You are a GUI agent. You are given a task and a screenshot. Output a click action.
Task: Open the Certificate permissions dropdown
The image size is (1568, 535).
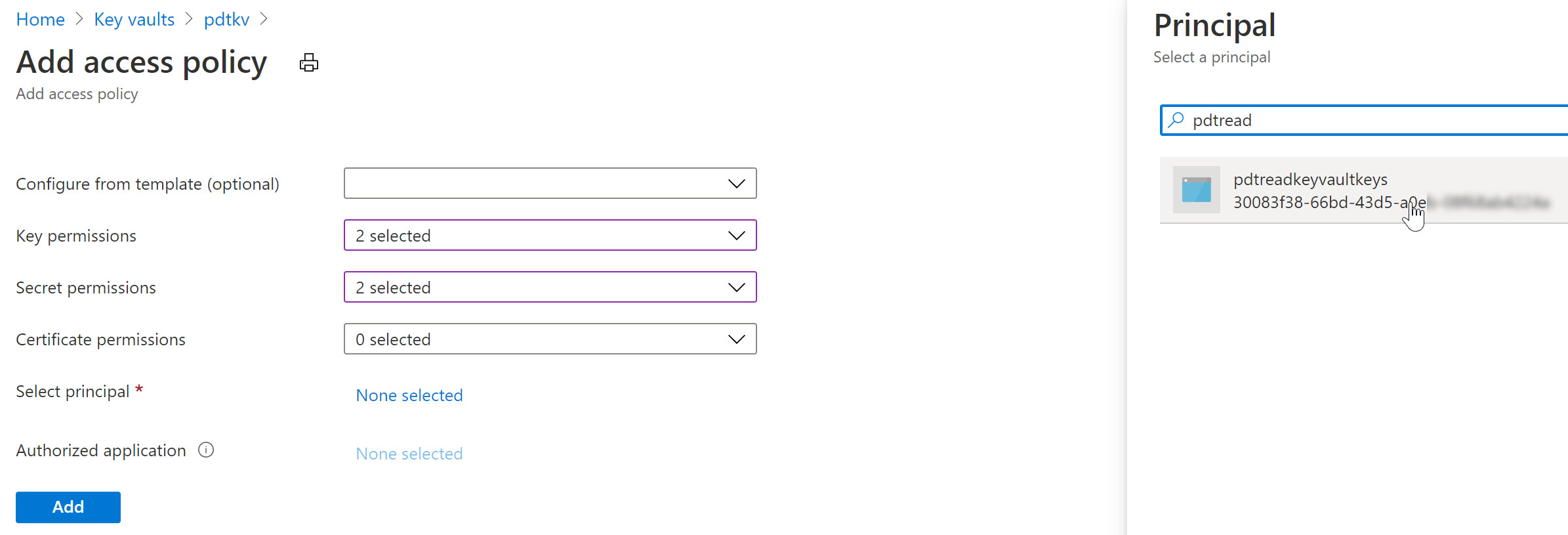point(550,339)
